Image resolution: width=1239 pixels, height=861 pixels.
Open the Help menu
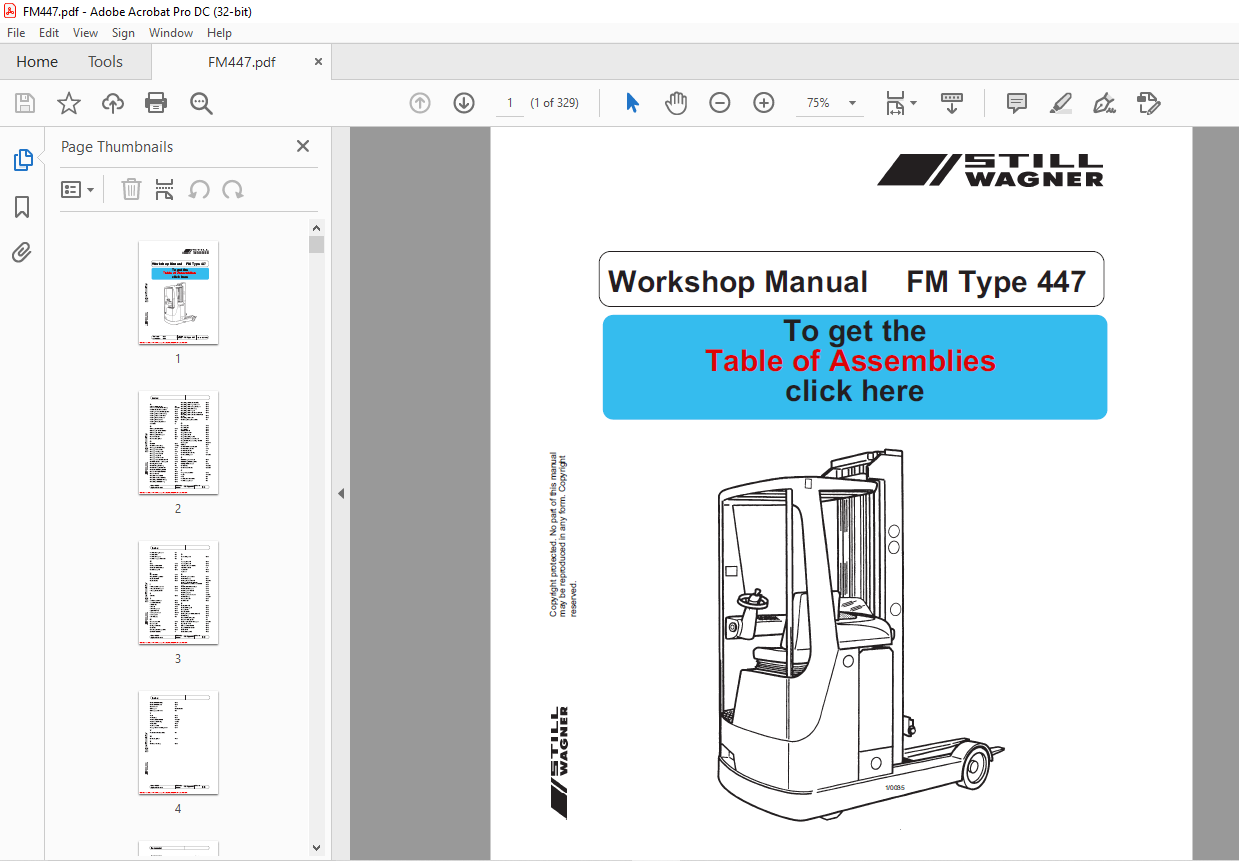click(x=219, y=33)
